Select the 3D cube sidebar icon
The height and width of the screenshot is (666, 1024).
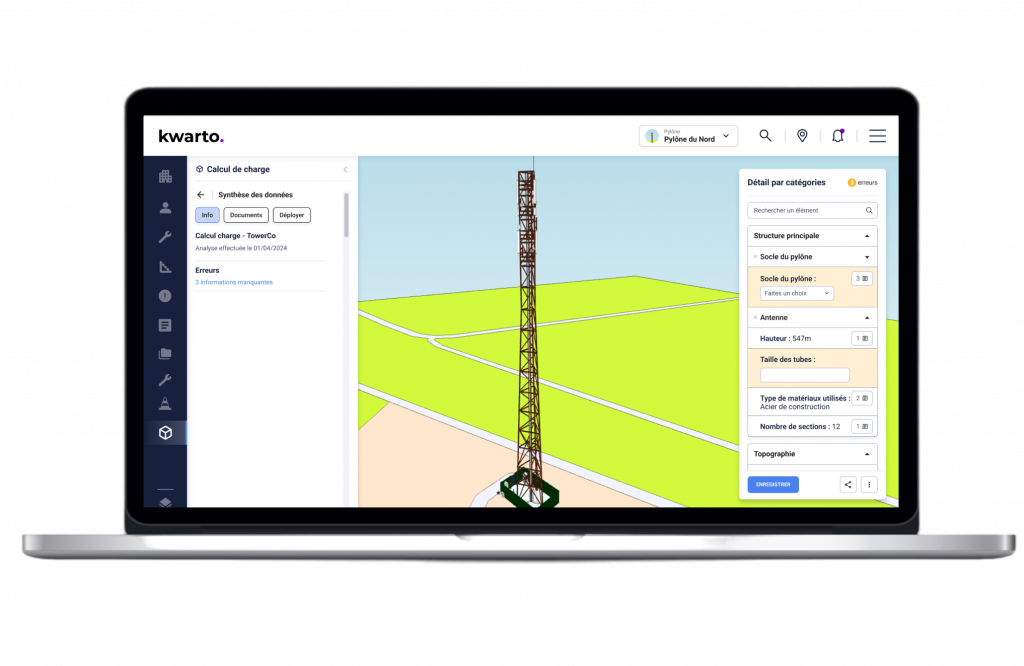[165, 433]
